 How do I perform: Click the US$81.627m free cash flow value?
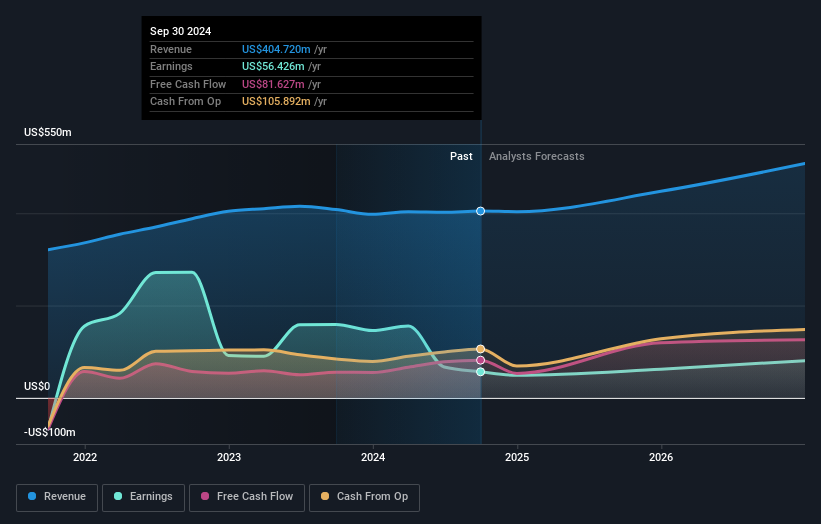(273, 84)
